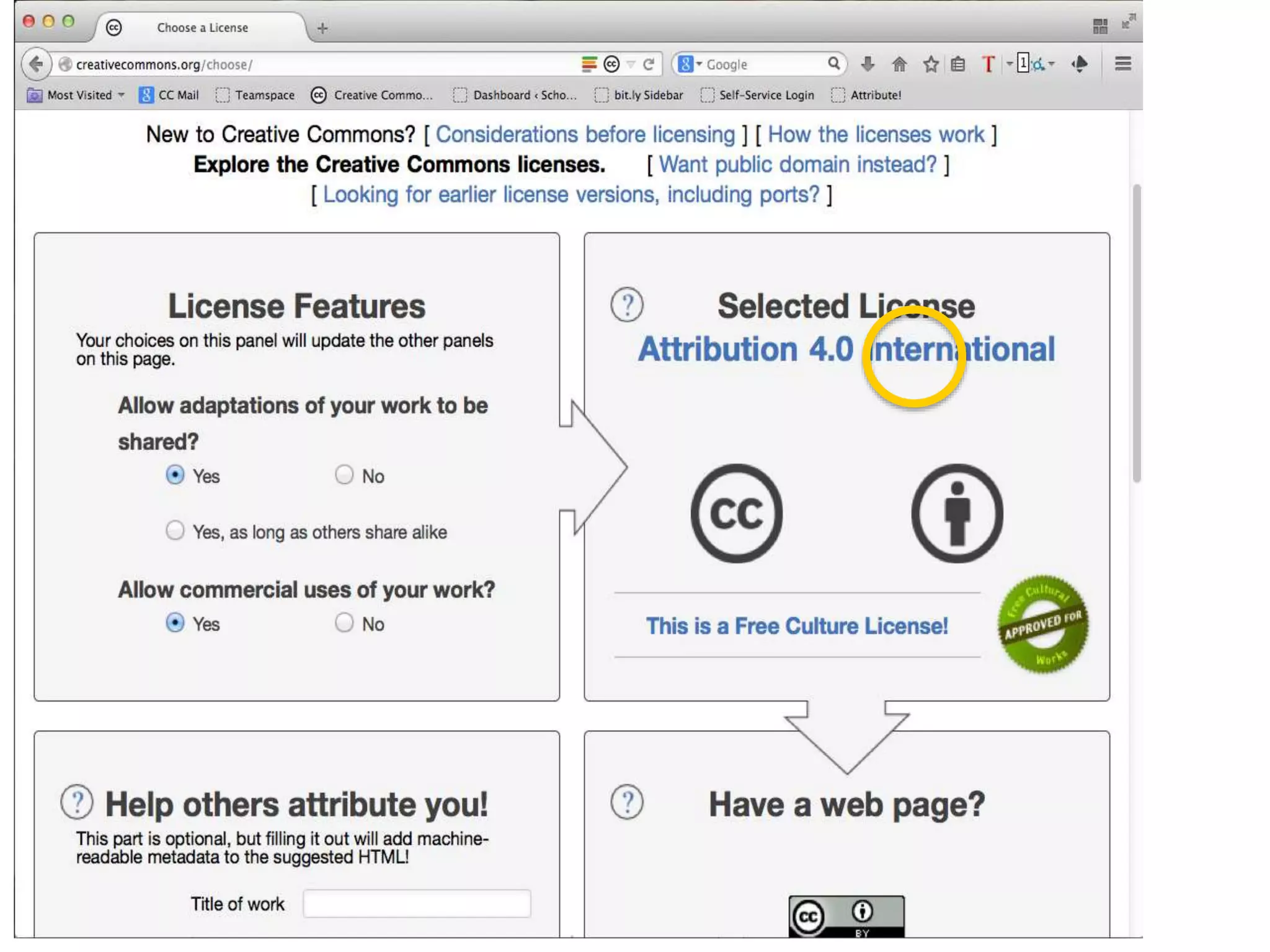The width and height of the screenshot is (1270, 952).
Task: Open the hamburger menu icon
Action: click(1122, 64)
